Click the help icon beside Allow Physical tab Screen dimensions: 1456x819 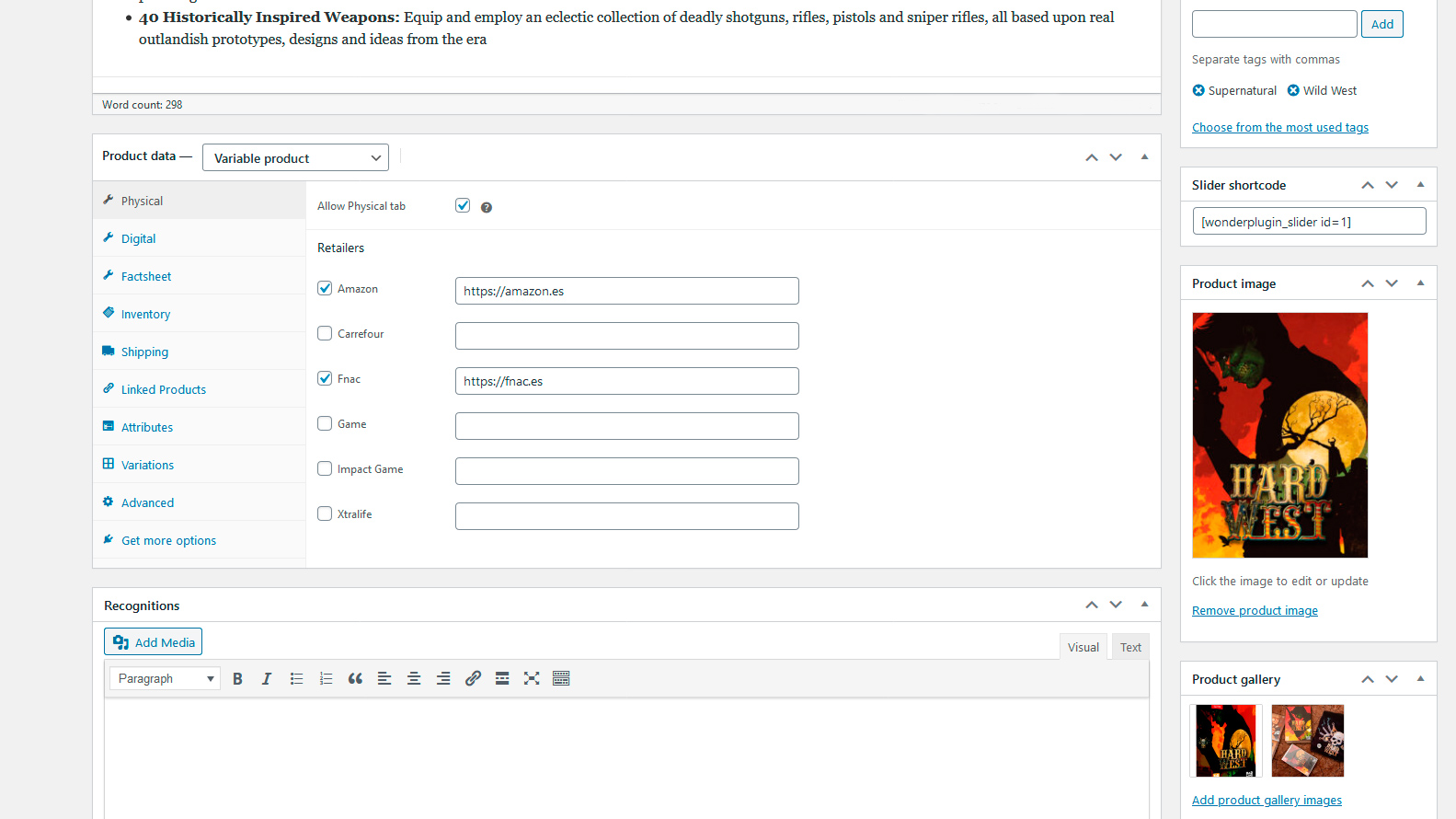click(487, 207)
